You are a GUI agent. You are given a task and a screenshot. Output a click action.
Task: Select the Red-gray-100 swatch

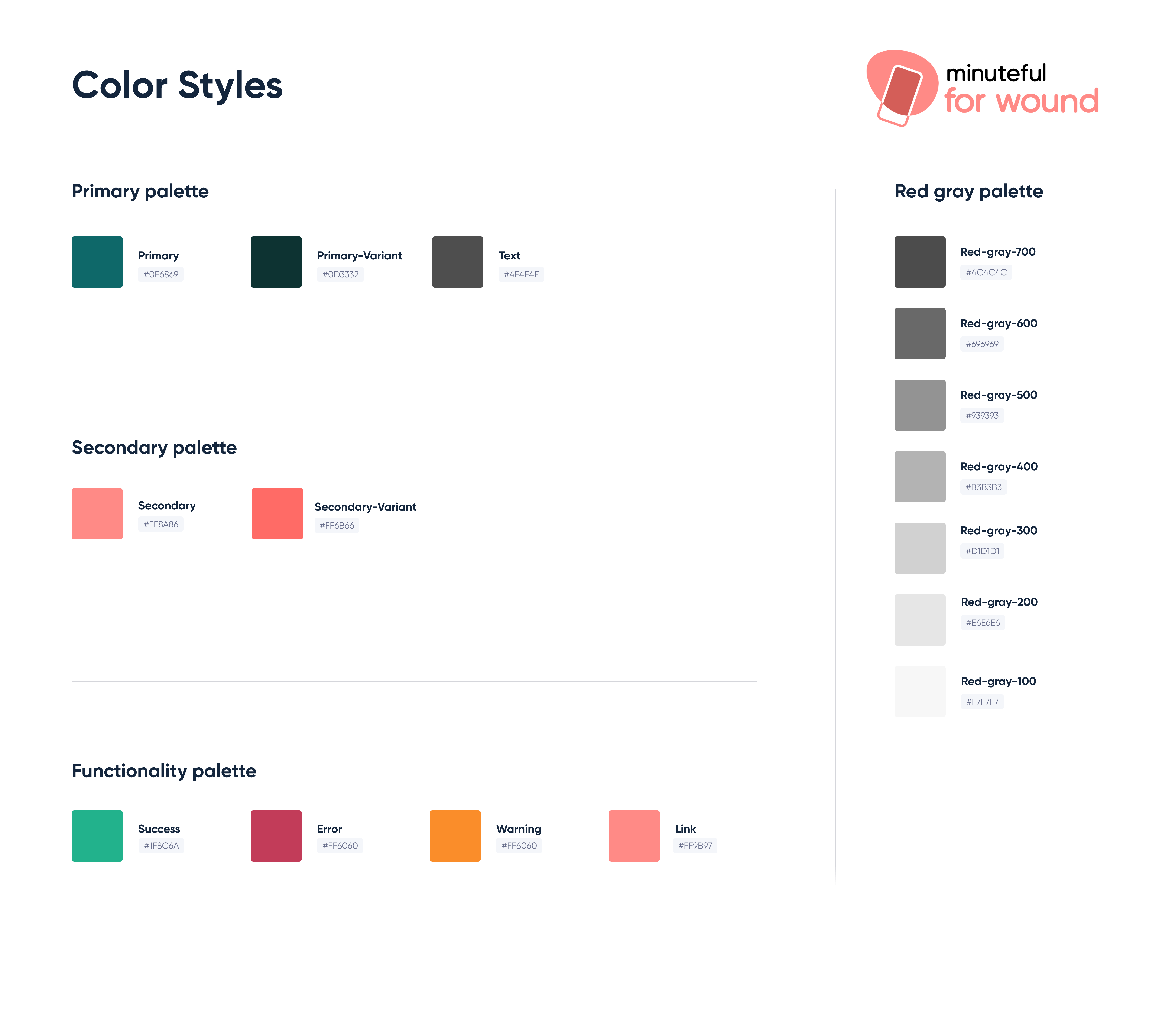(x=920, y=691)
